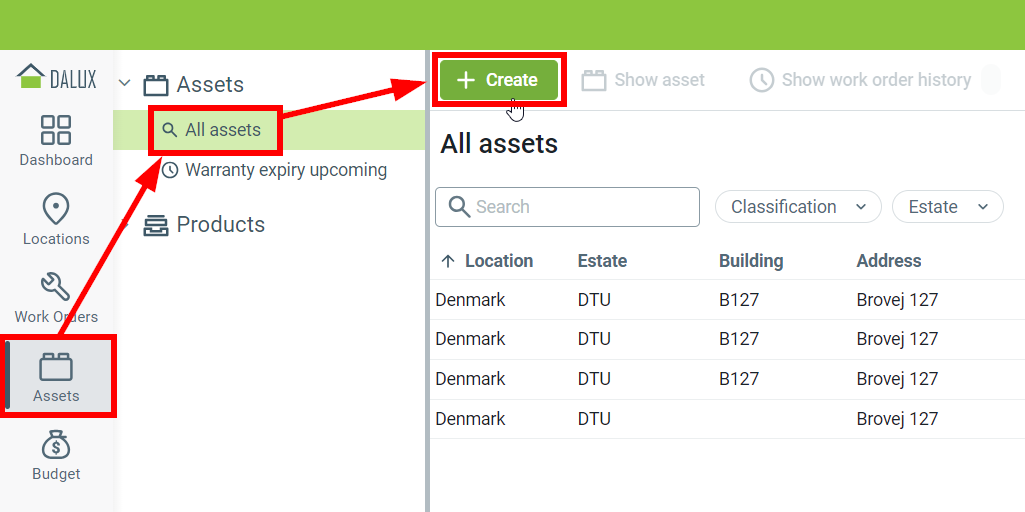Open the Estate filter dropdown
The width and height of the screenshot is (1025, 512).
[946, 207]
